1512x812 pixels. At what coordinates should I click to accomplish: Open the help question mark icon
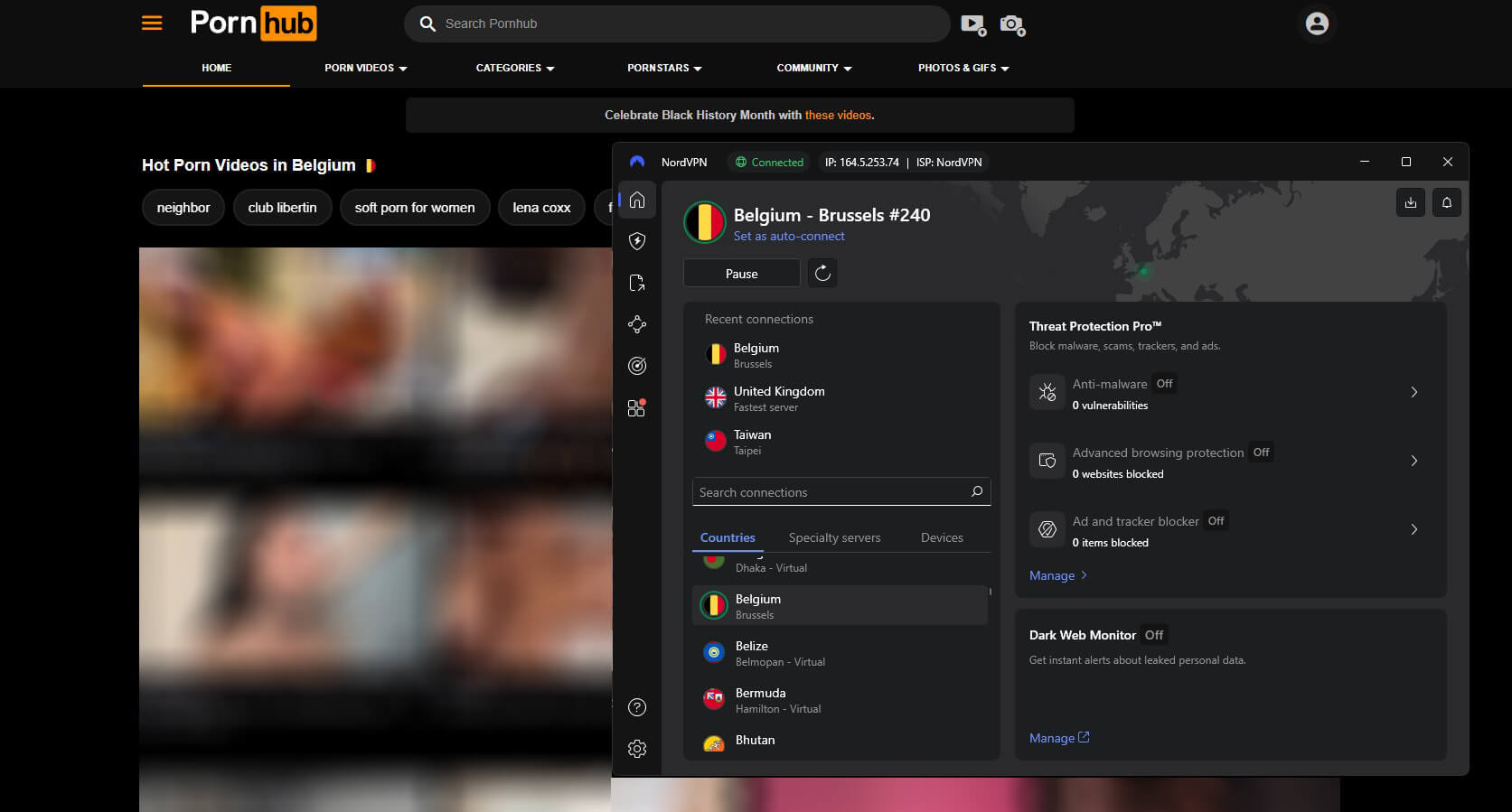tap(637, 707)
